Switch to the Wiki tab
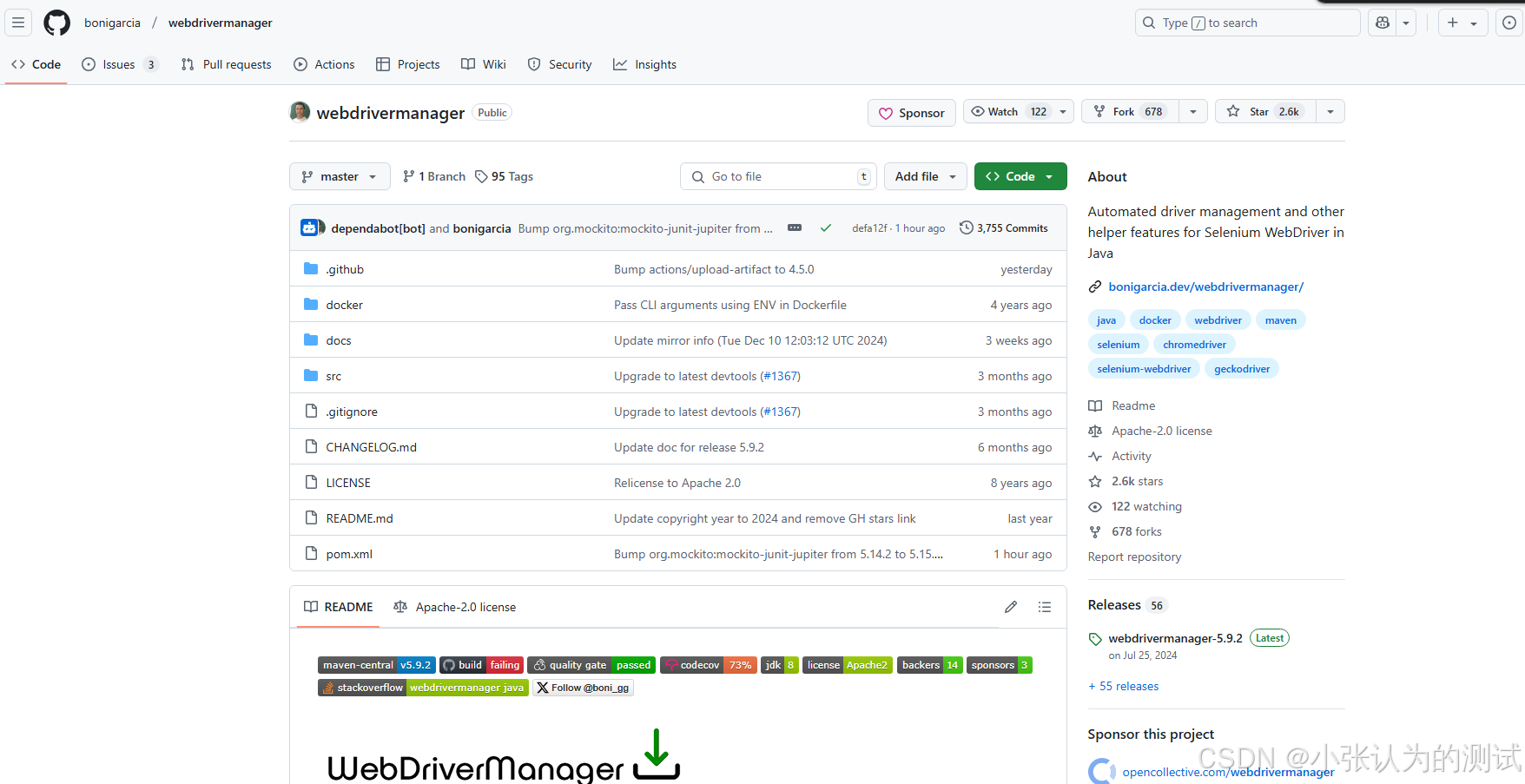Screen dimensions: 1525x784 (x=484, y=64)
